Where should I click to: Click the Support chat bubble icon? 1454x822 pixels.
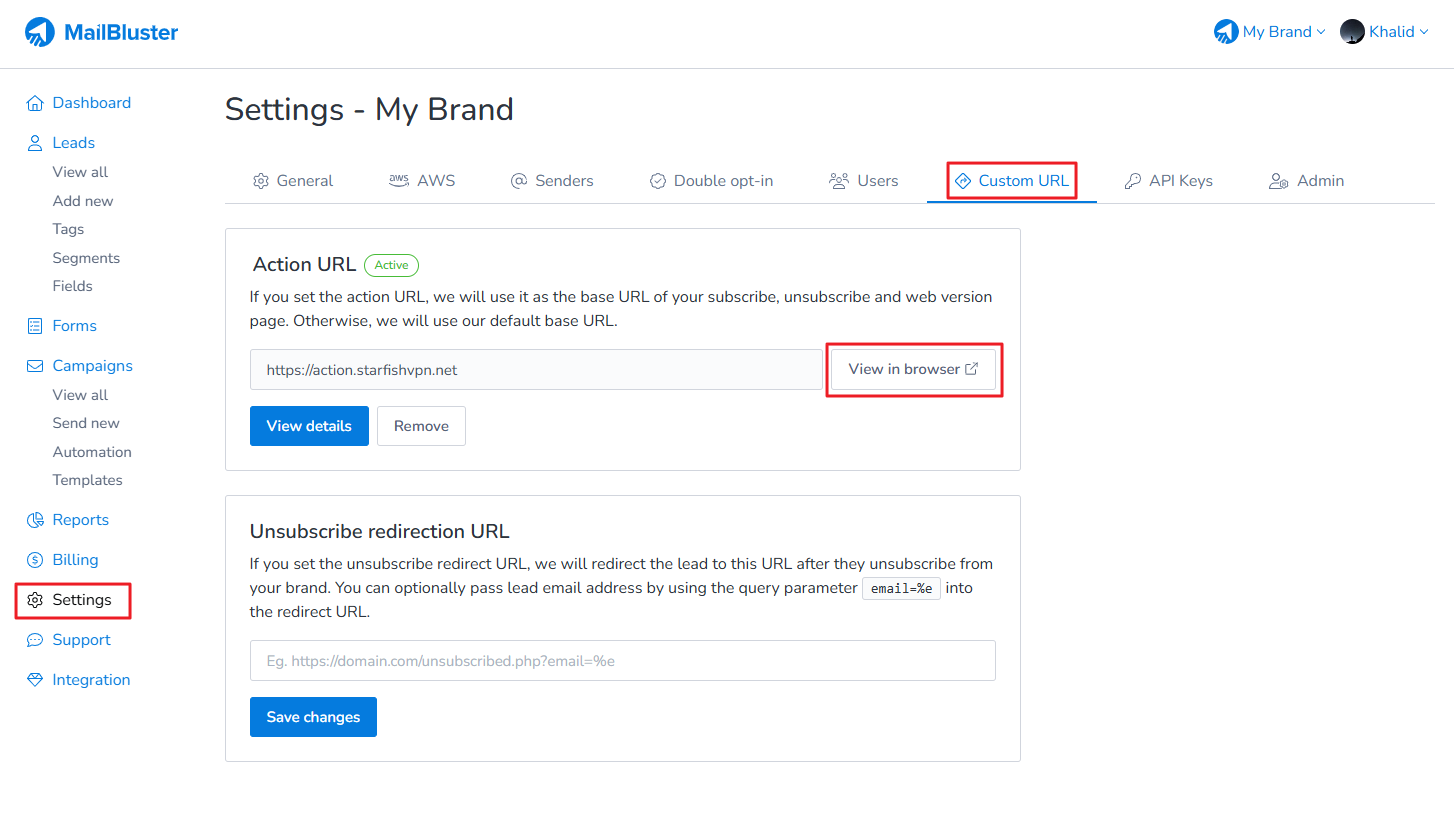click(x=35, y=640)
